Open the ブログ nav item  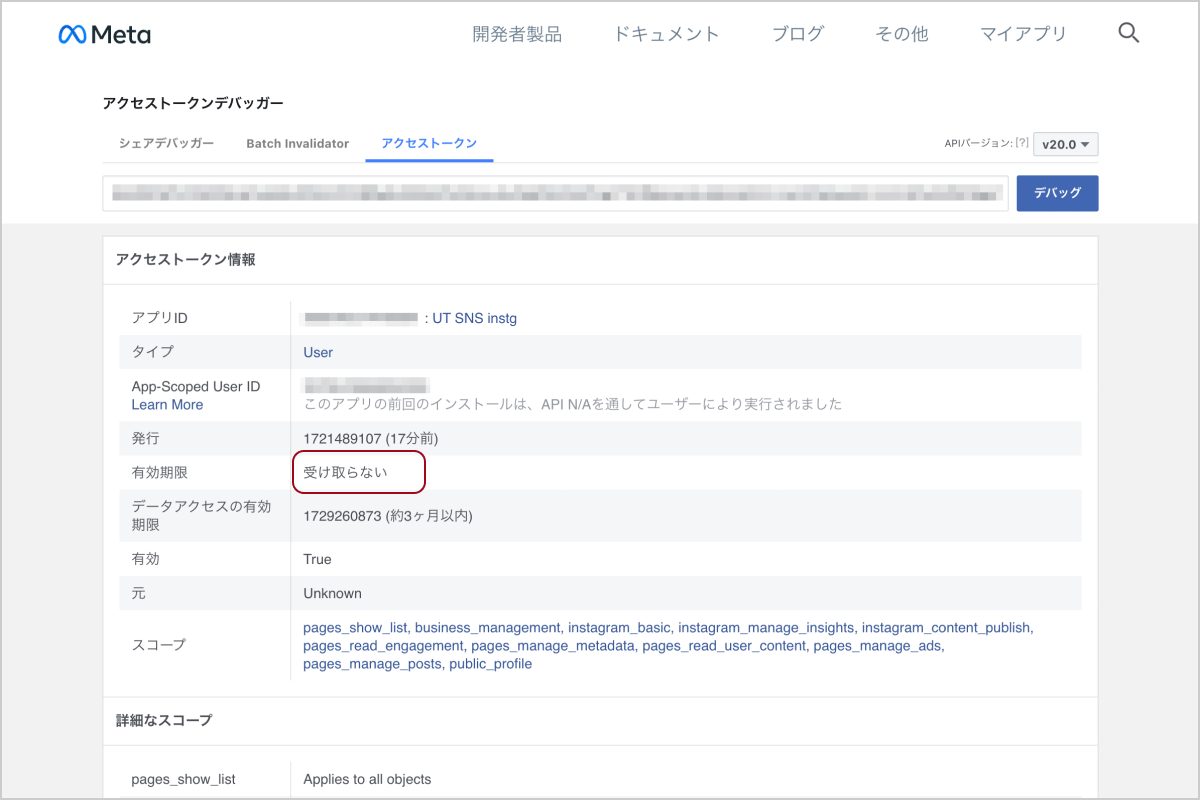(x=798, y=34)
